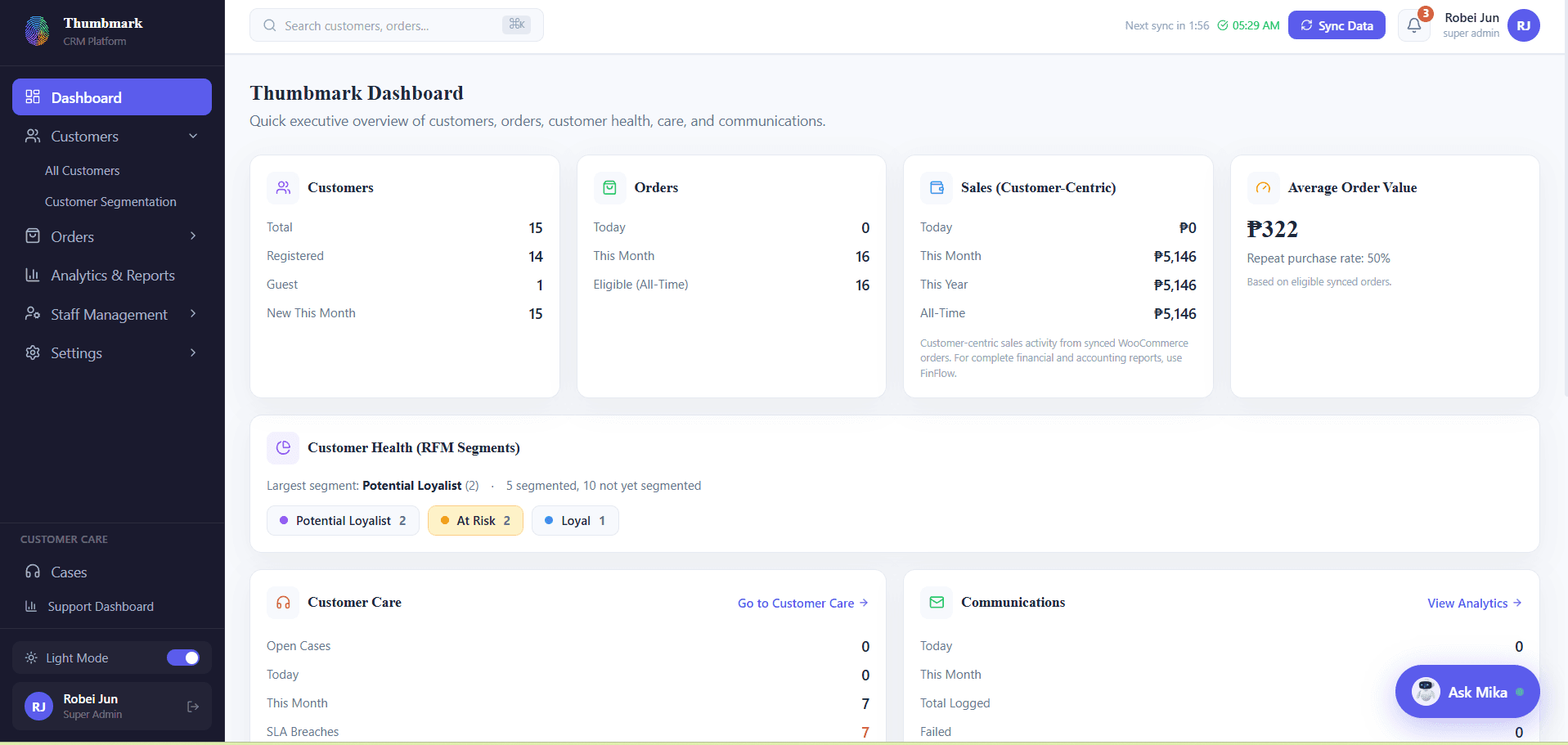
Task: Click the SLA Breaches row
Action: point(568,732)
